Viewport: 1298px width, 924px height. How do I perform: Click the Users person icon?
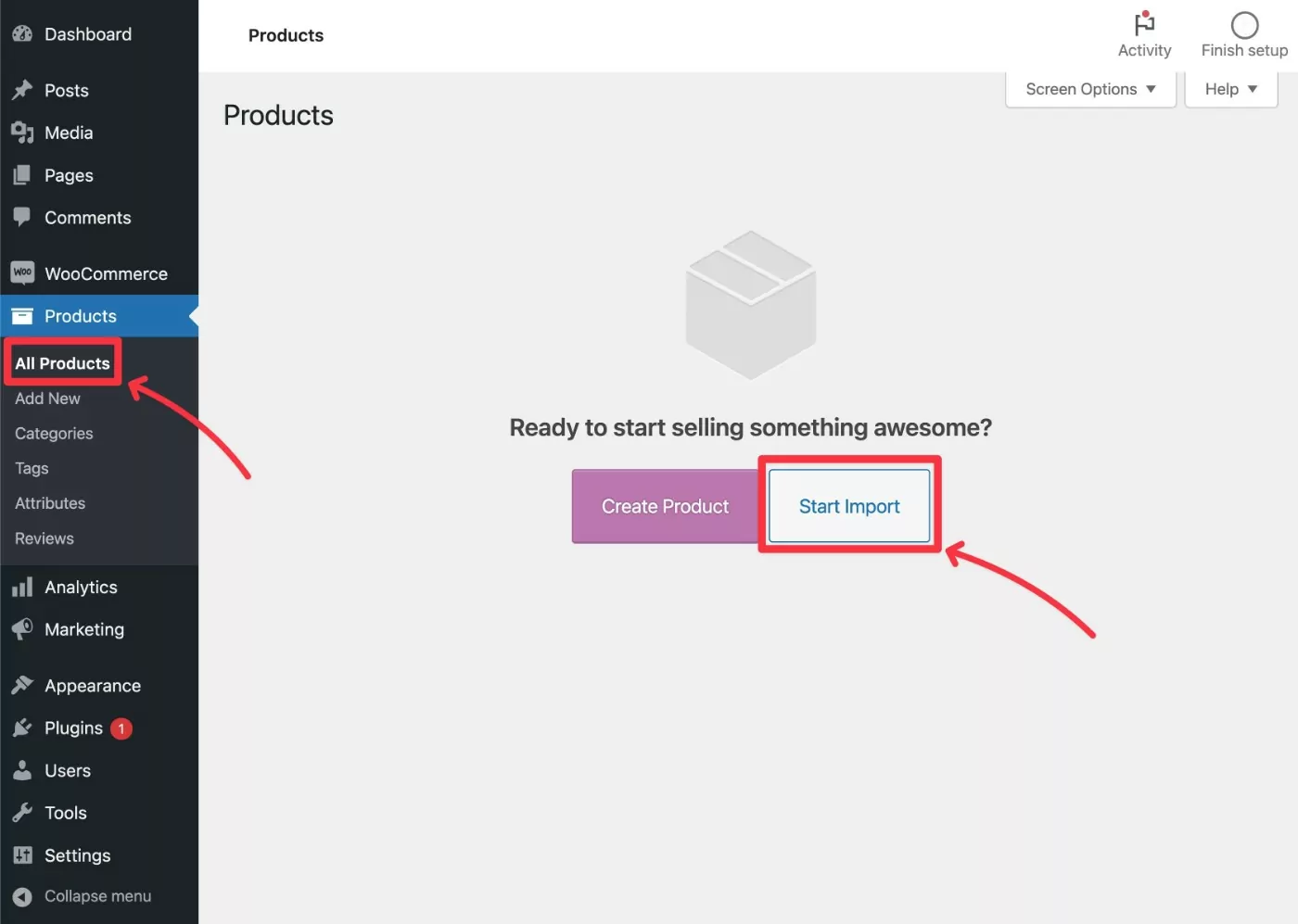[x=22, y=770]
